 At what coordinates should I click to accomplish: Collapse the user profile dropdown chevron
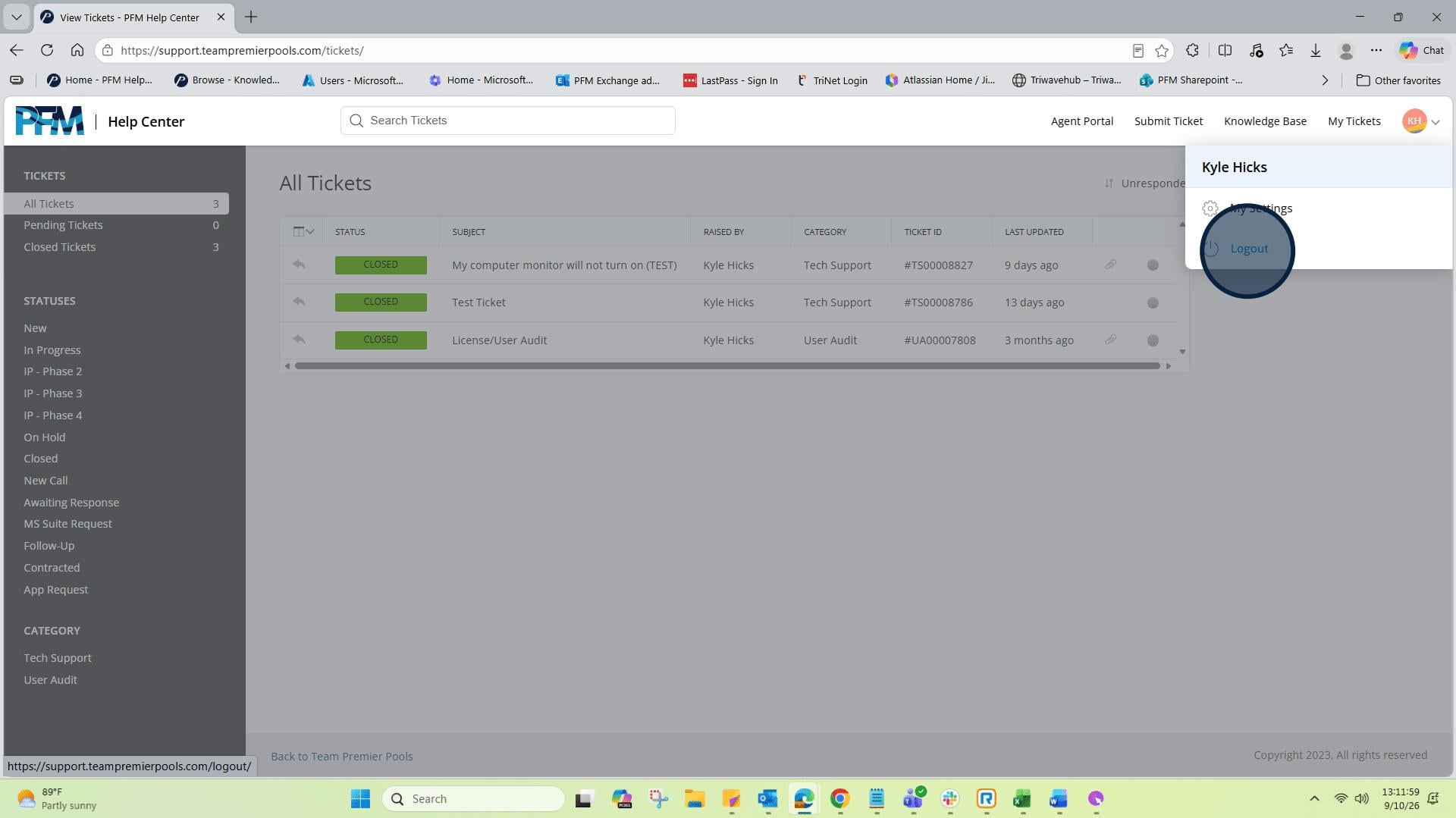pyautogui.click(x=1436, y=122)
